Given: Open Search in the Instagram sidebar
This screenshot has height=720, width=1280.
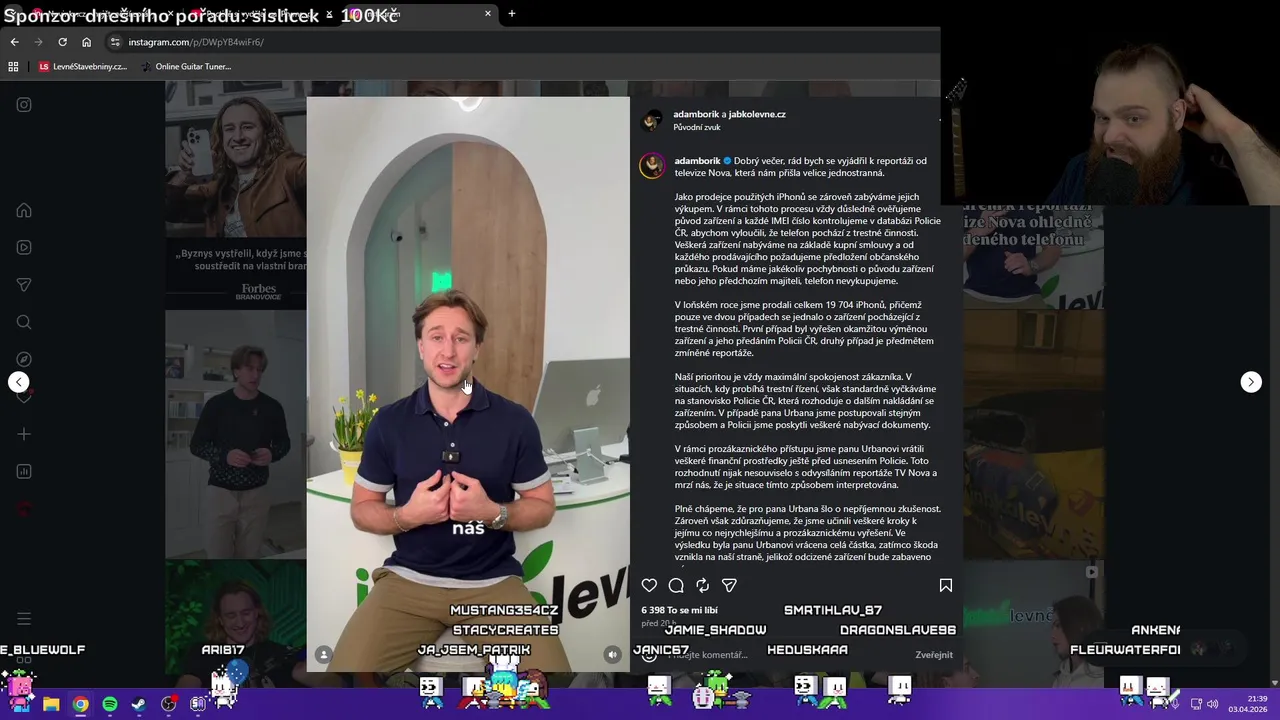Looking at the screenshot, I should 24,322.
